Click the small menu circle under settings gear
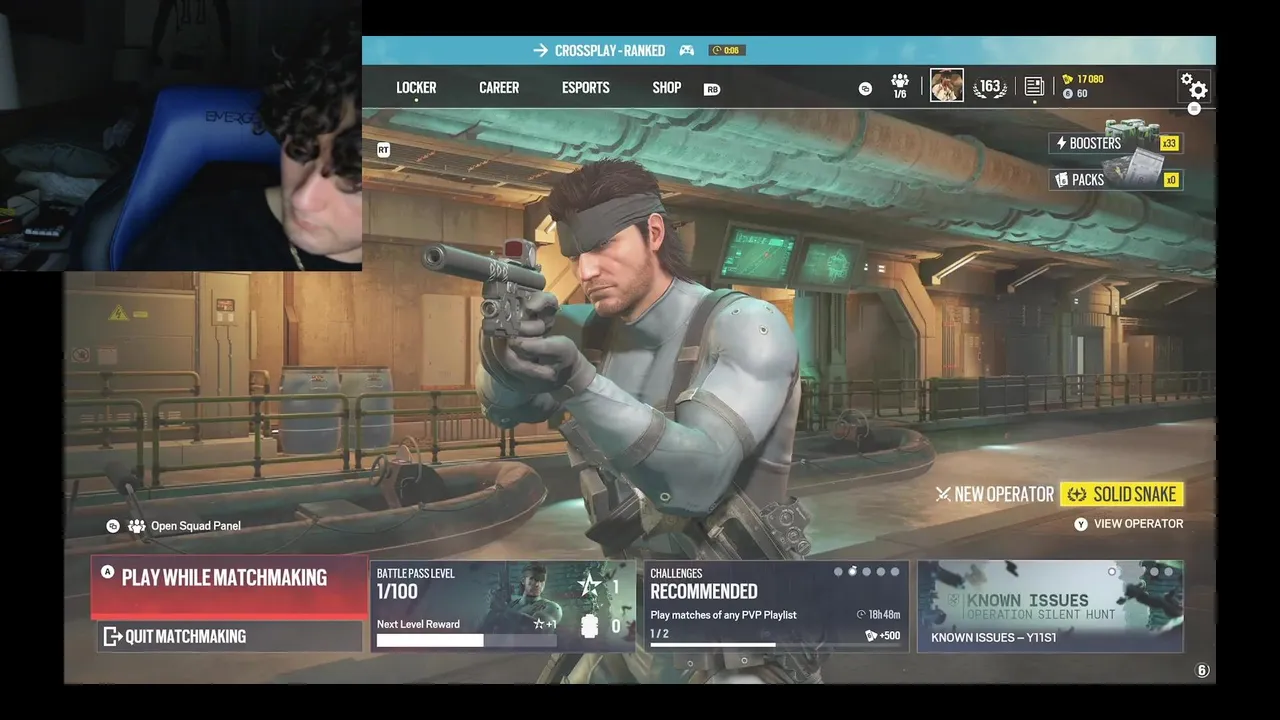 (x=1194, y=108)
